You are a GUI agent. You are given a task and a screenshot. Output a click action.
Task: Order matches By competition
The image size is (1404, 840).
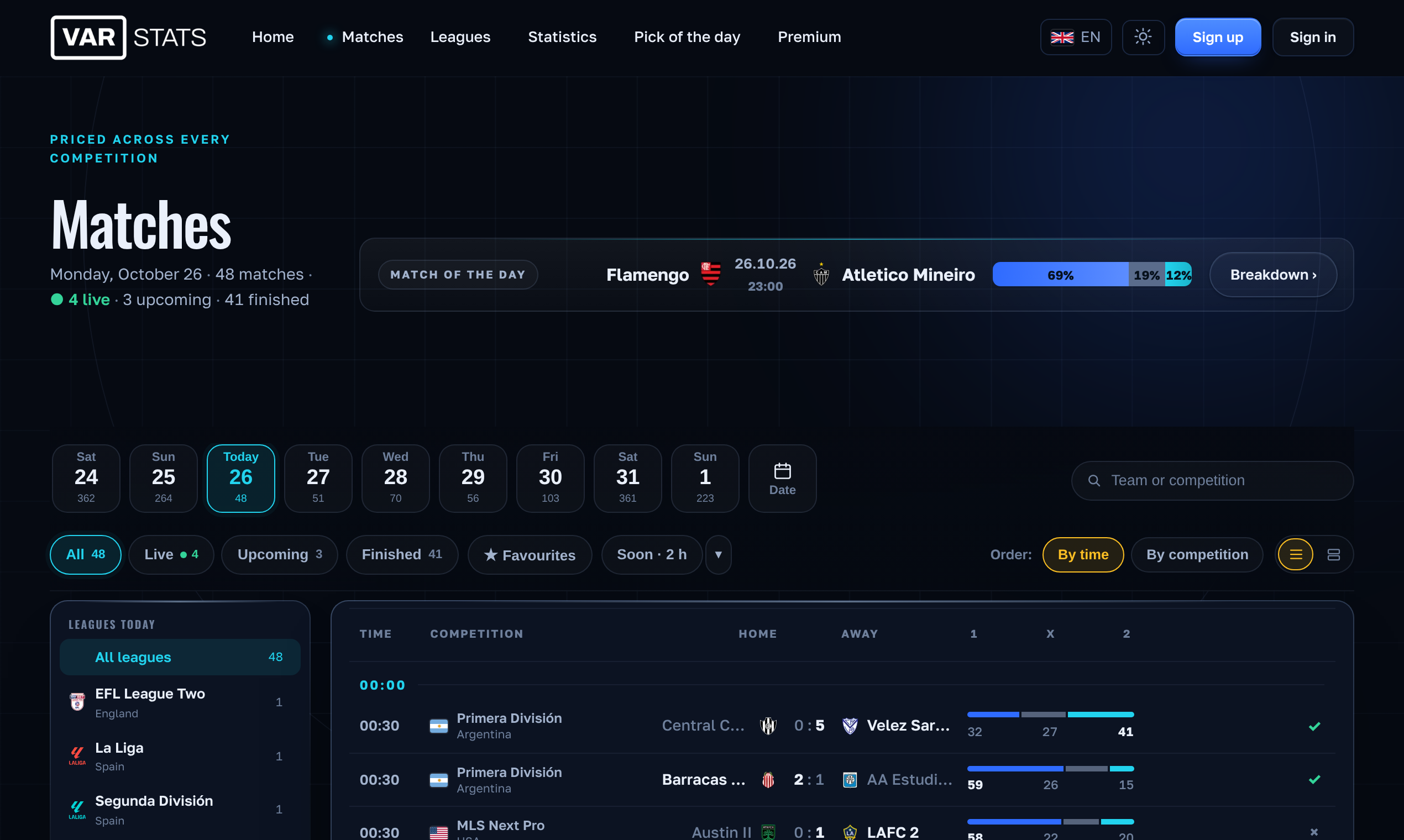click(x=1197, y=555)
